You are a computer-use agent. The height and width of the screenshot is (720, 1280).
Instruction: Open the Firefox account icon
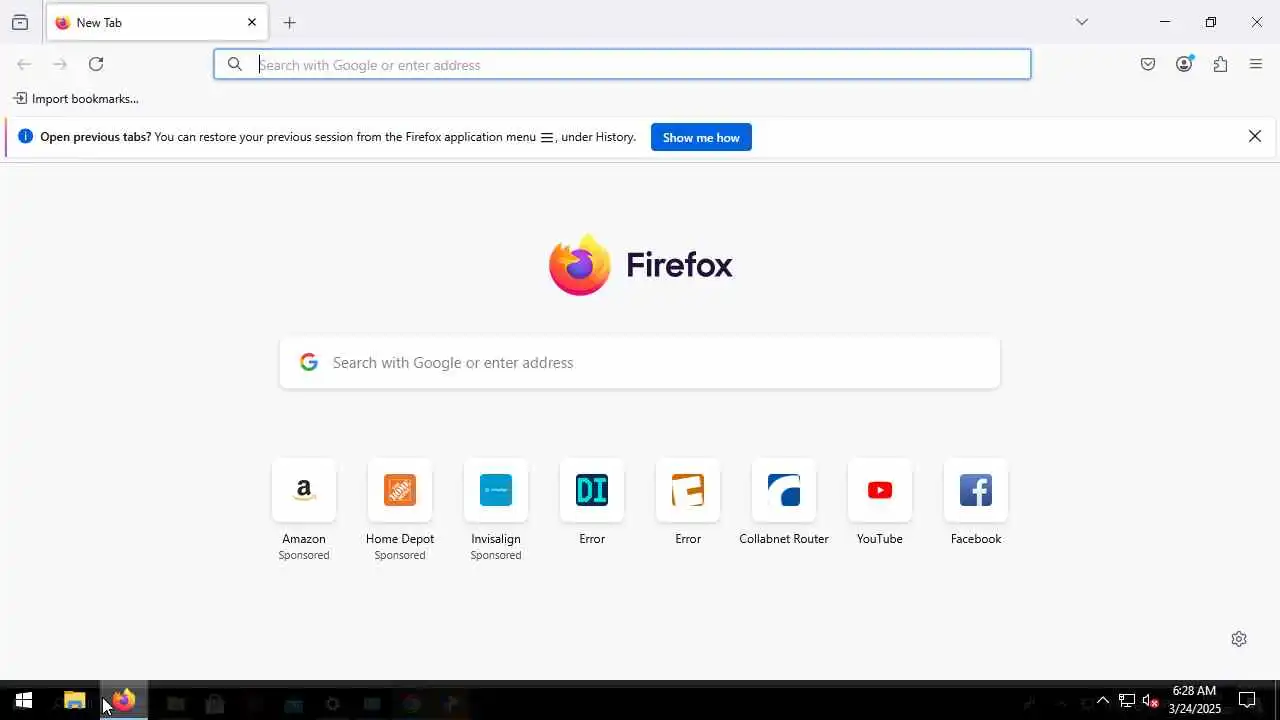pos(1184,64)
